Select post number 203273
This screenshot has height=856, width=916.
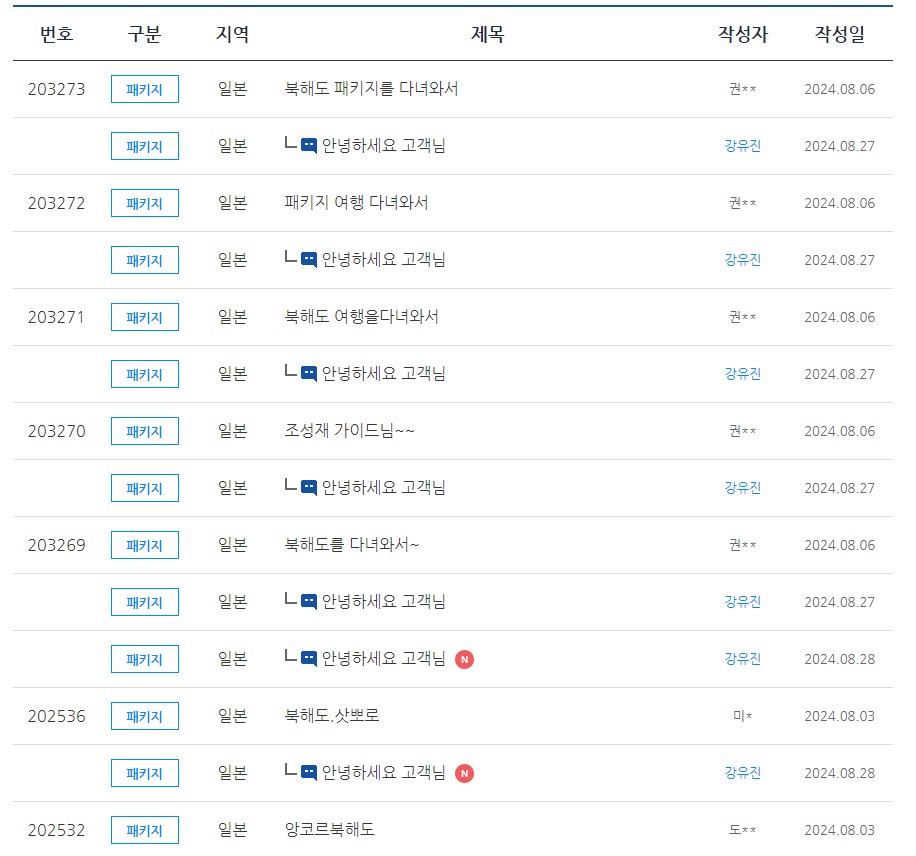click(57, 89)
